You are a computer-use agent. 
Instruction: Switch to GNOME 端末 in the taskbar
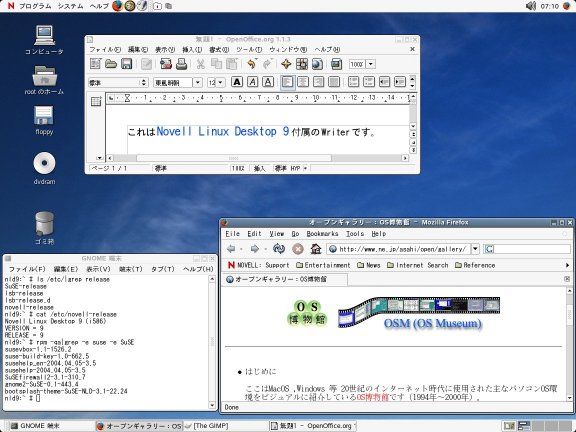(51, 426)
